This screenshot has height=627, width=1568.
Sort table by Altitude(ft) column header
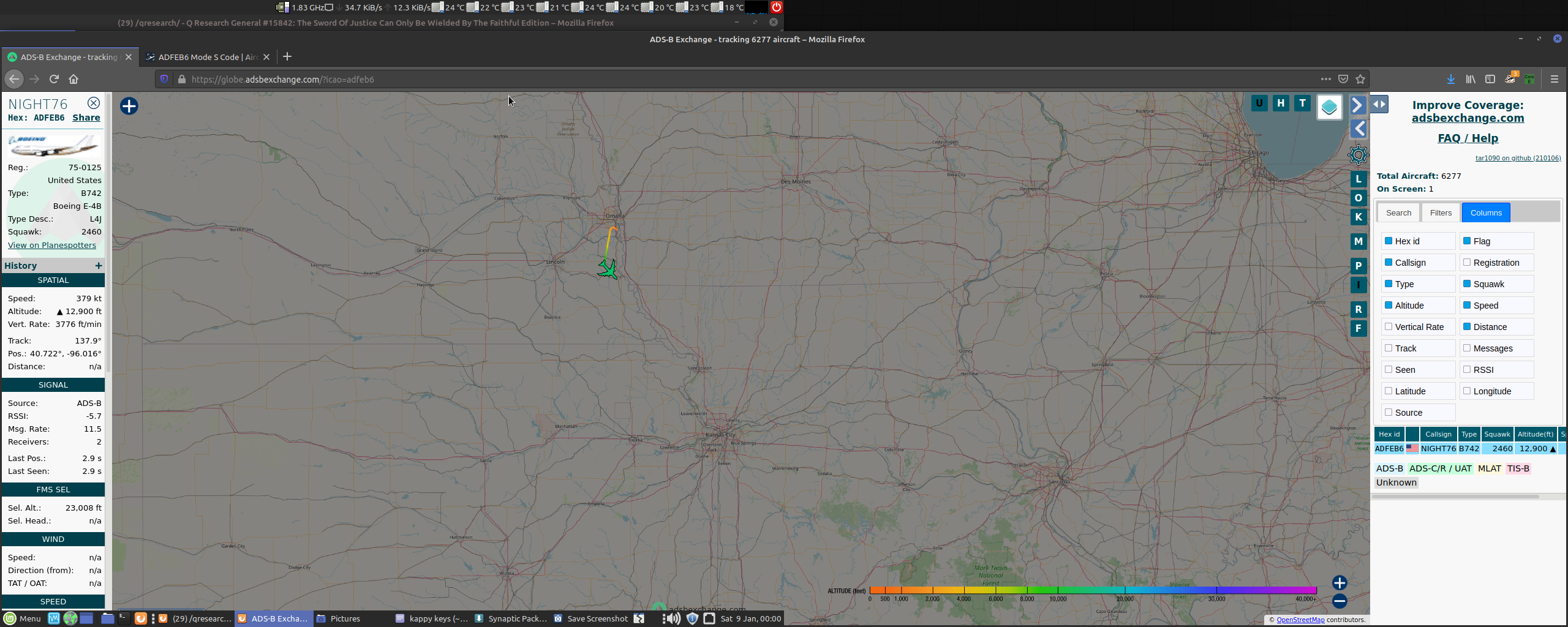coord(1535,434)
